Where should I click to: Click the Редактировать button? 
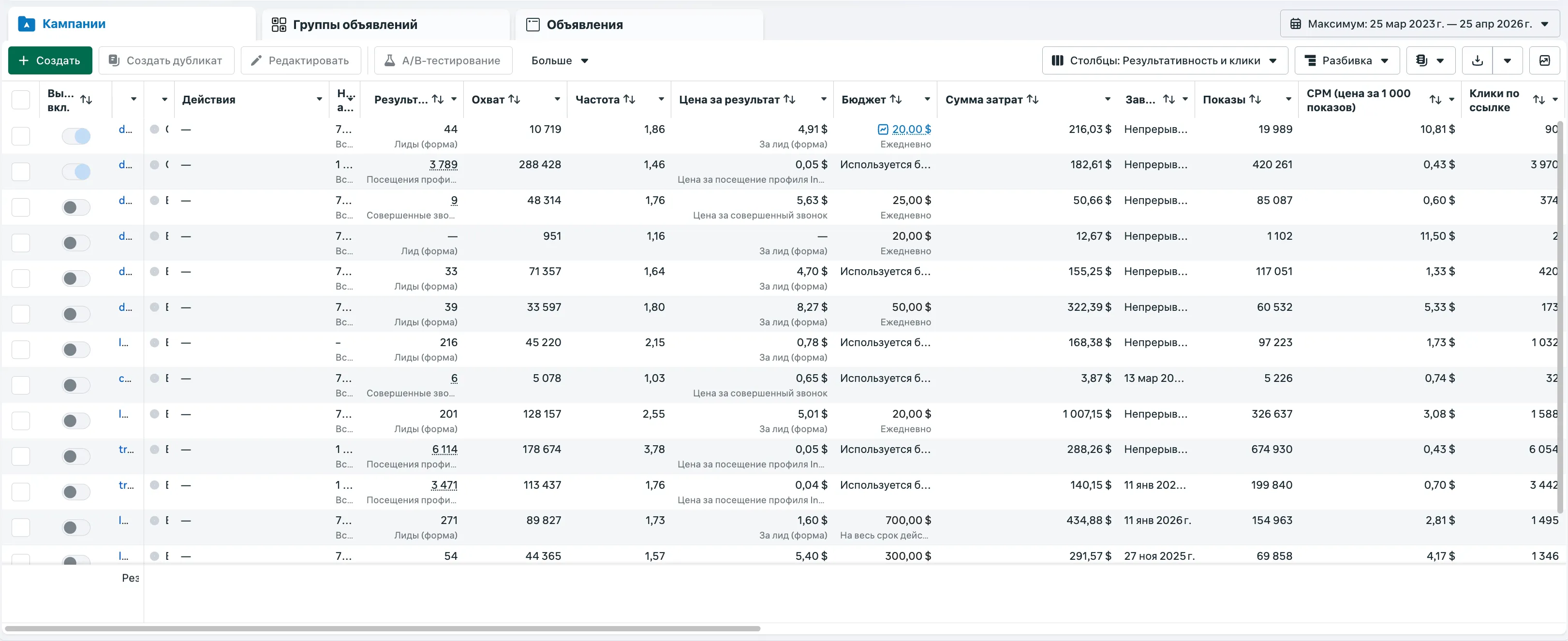[x=301, y=60]
